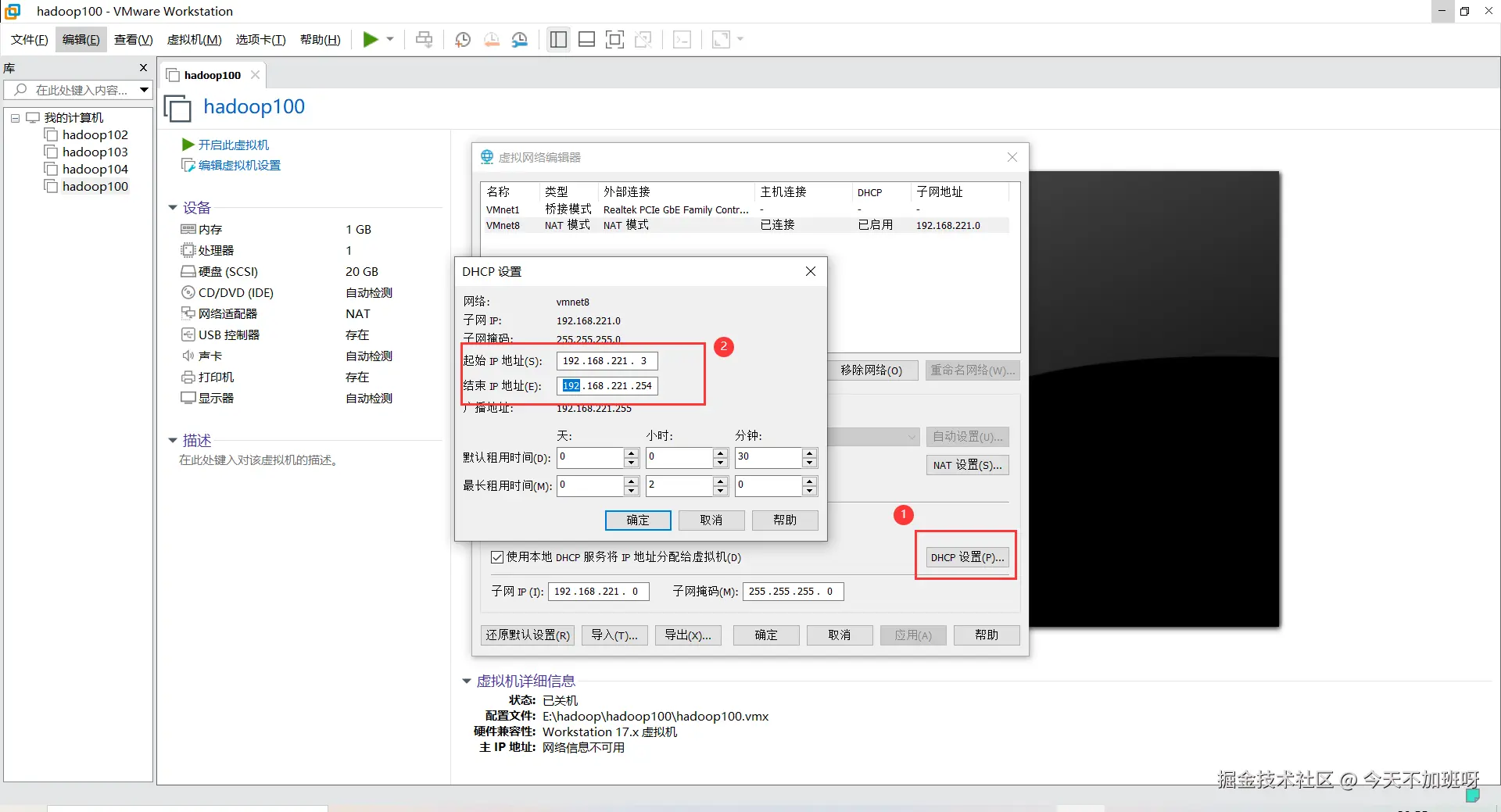Select hadoop104 in the library tree
This screenshot has width=1501, height=812.
(95, 170)
